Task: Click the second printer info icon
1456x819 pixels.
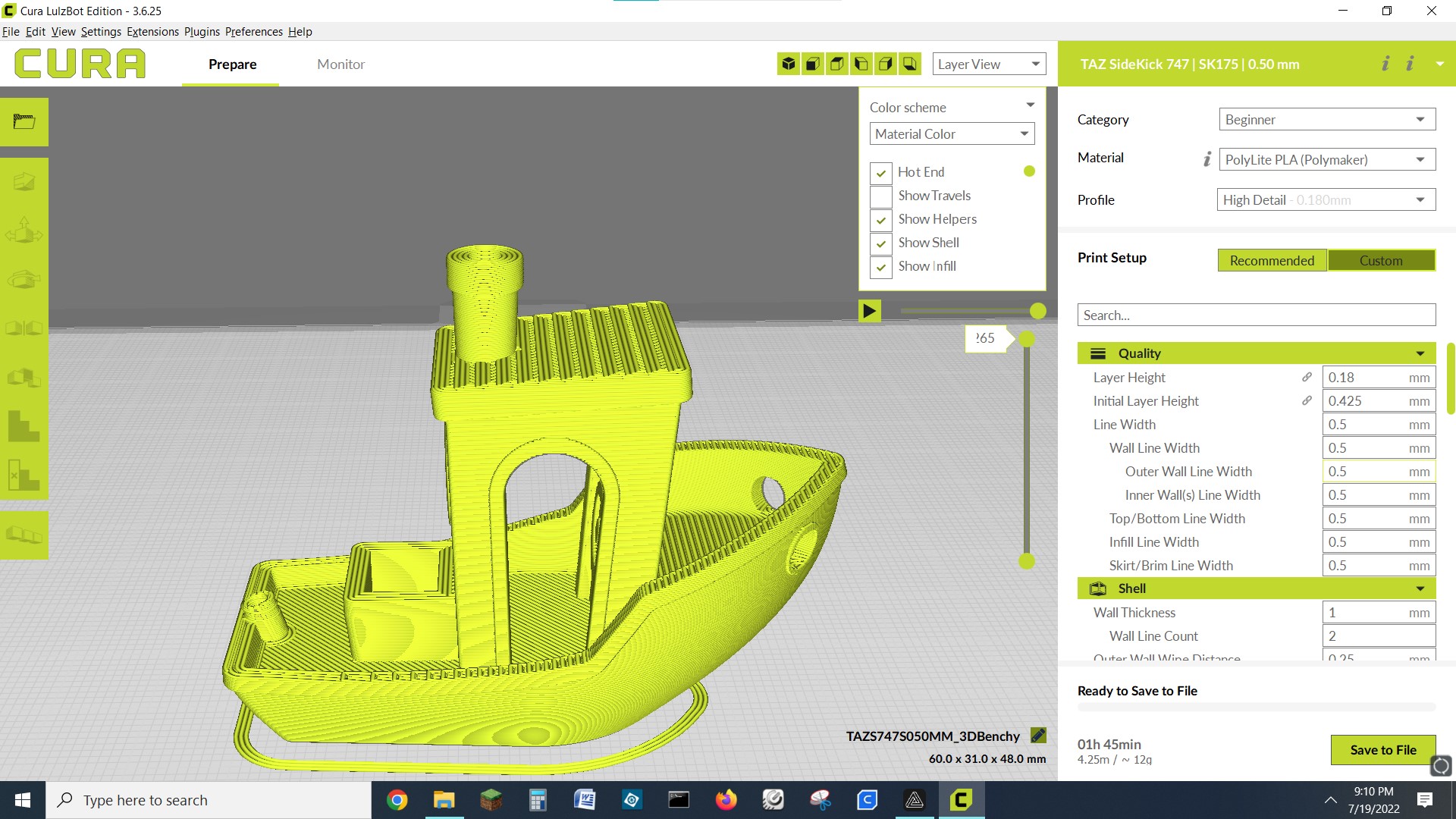Action: pyautogui.click(x=1410, y=64)
